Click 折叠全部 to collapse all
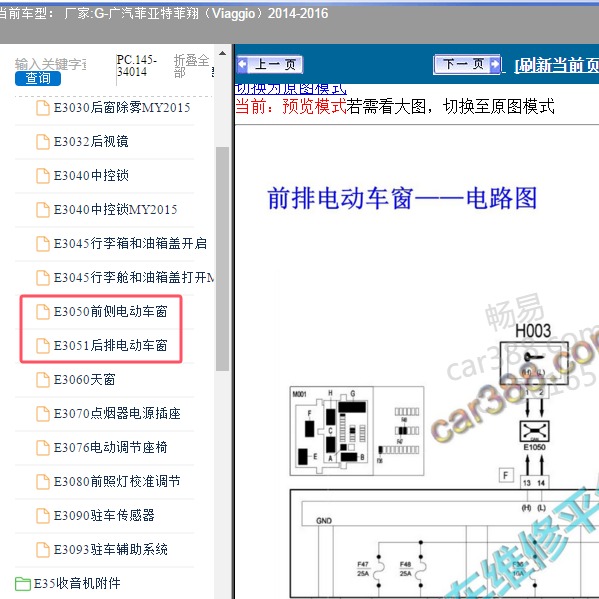Screen dimensions: 599x599 [x=191, y=66]
